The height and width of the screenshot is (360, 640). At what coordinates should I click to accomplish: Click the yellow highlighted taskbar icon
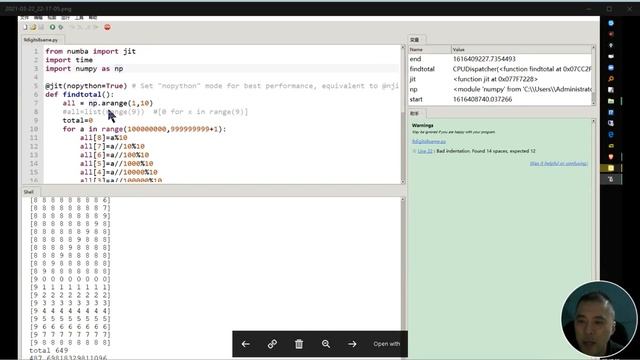(x=611, y=168)
